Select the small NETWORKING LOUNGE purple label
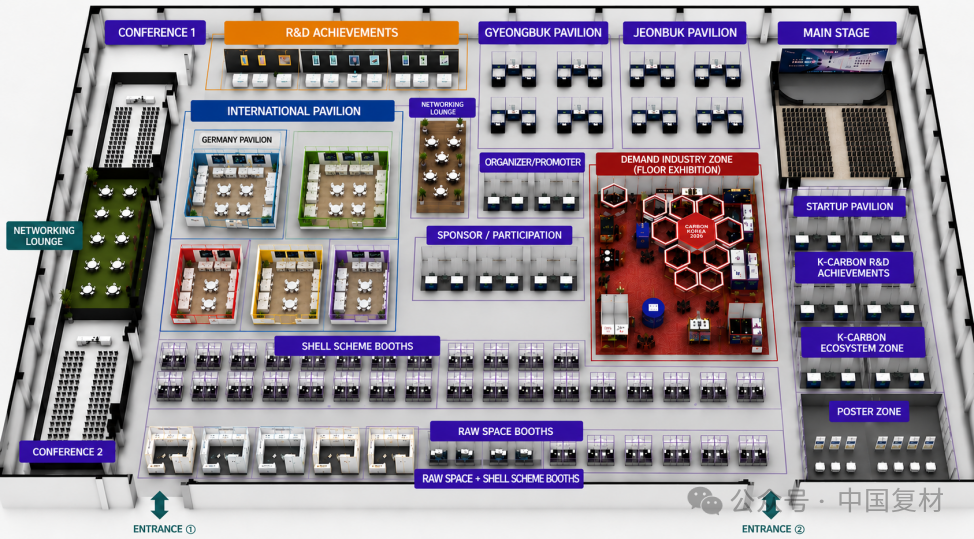 coord(442,108)
